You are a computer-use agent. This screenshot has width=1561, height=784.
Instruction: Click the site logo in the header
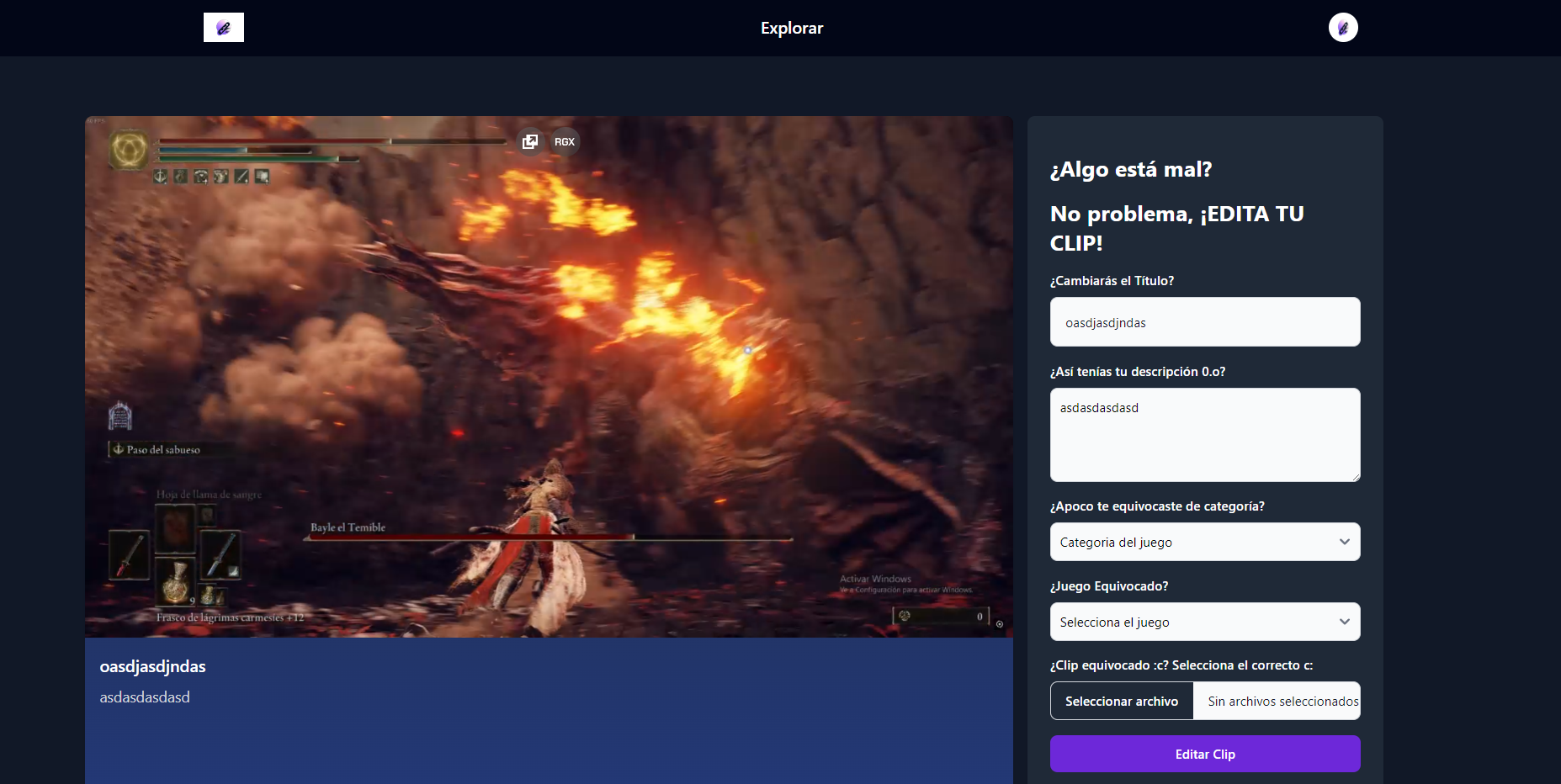pos(224,28)
